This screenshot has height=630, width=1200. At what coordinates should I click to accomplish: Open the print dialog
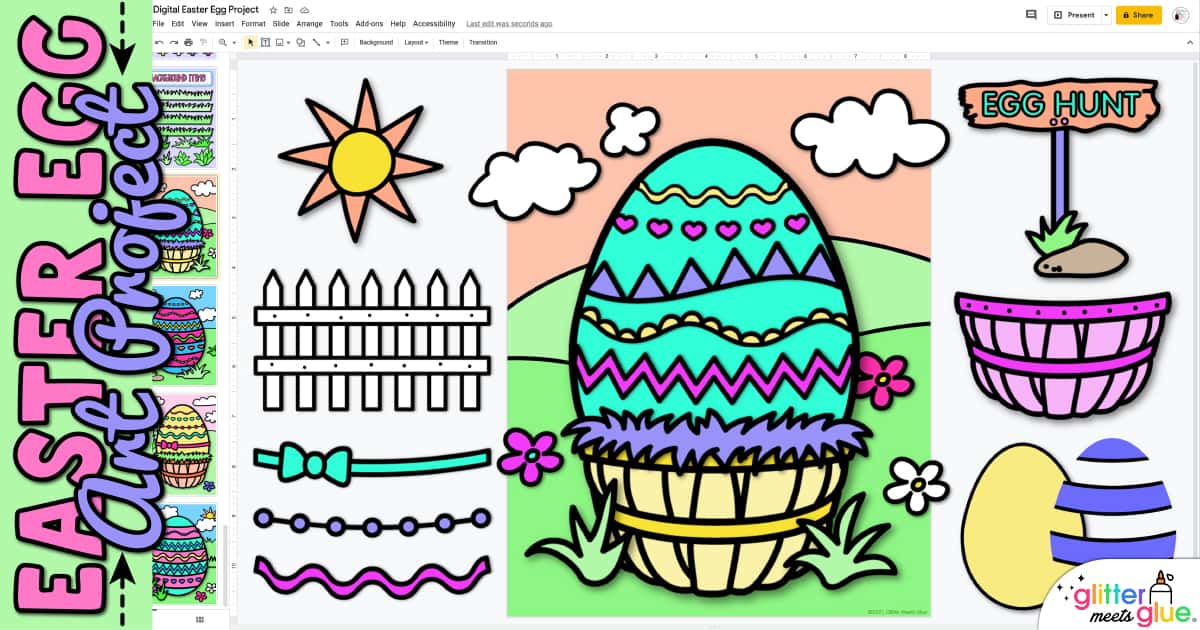[x=187, y=43]
